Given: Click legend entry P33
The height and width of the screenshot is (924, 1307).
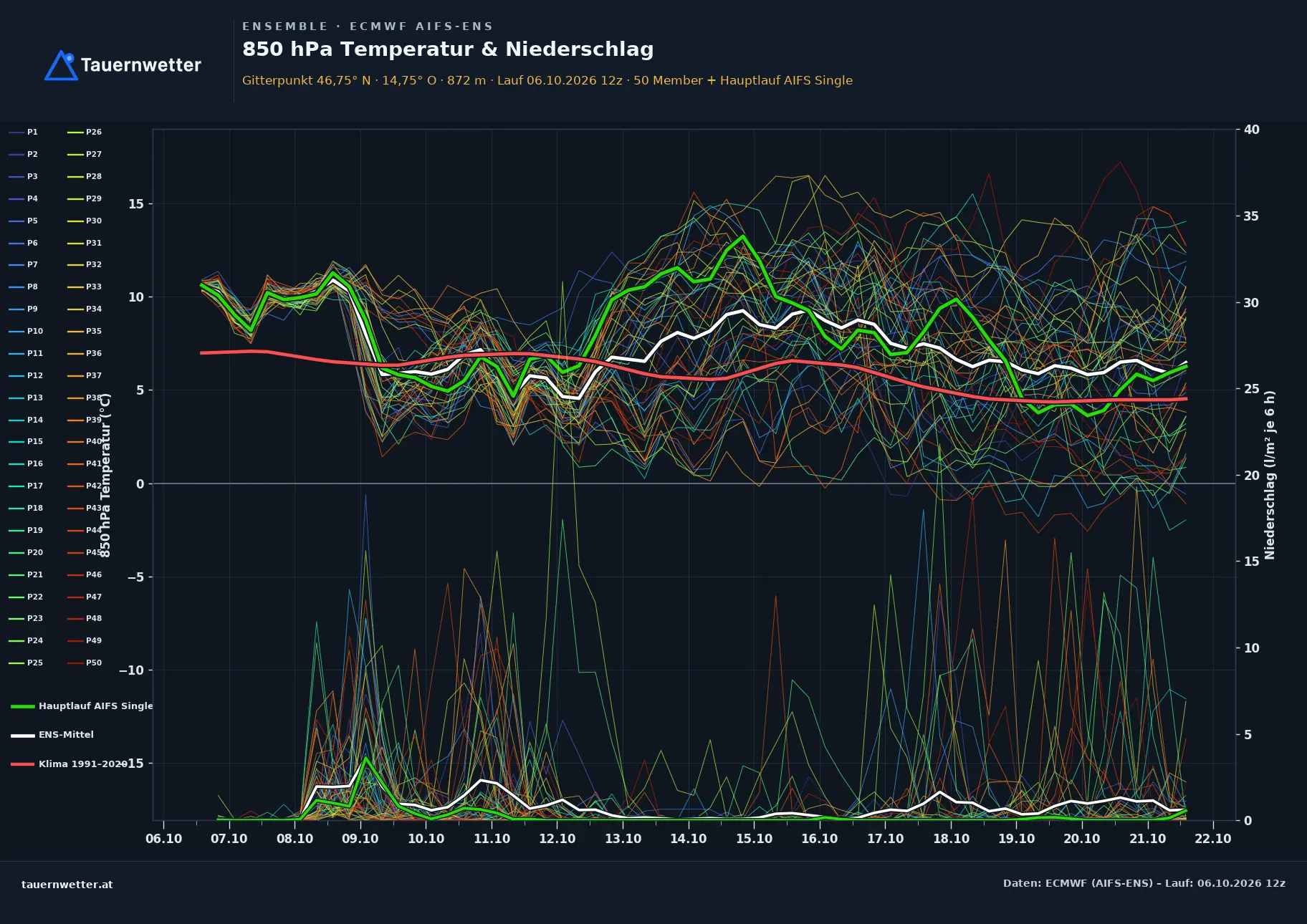Looking at the screenshot, I should 85,287.
